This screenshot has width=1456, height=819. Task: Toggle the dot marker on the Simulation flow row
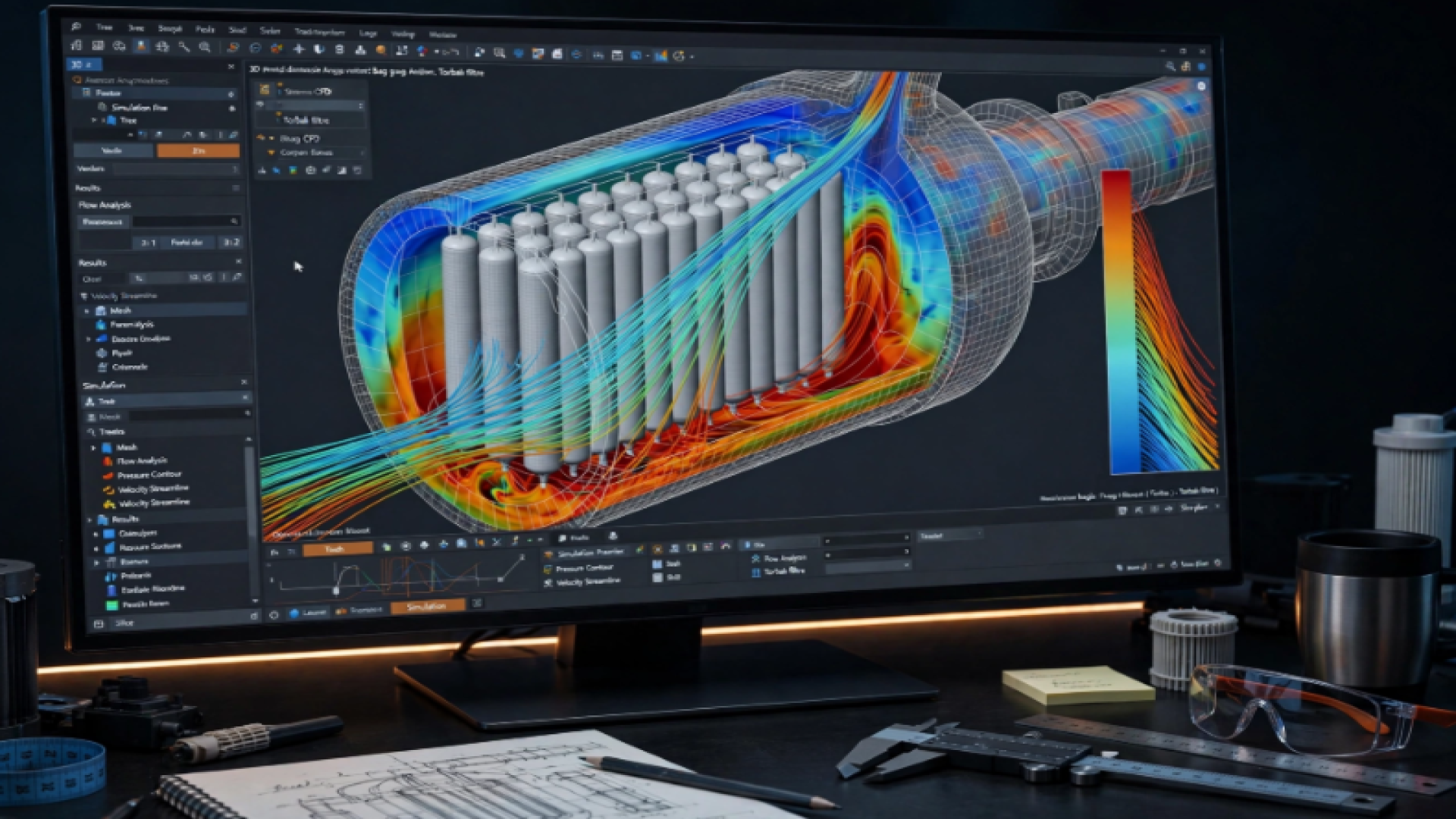[232, 108]
